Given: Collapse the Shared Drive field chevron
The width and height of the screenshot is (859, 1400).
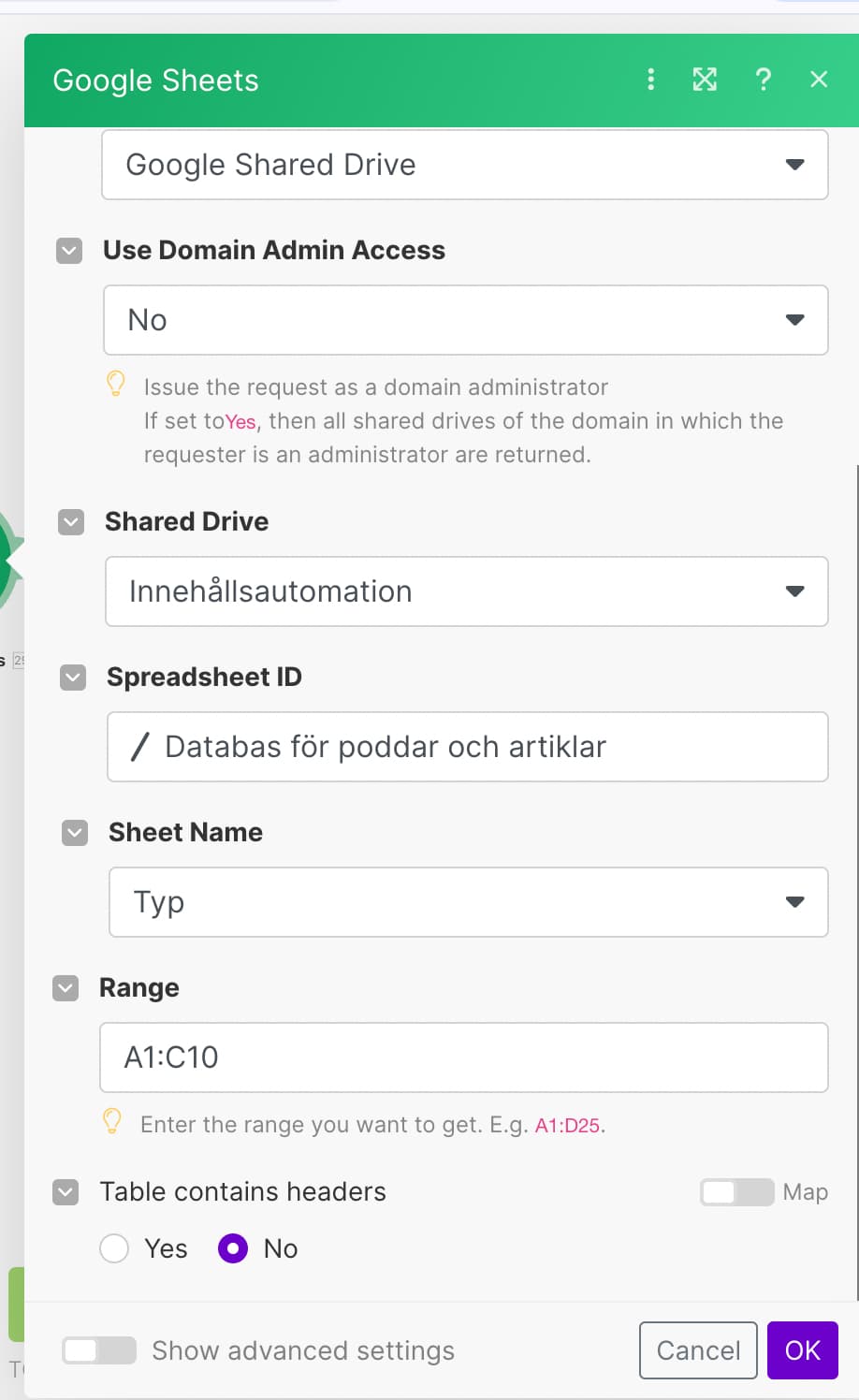Looking at the screenshot, I should point(71,522).
